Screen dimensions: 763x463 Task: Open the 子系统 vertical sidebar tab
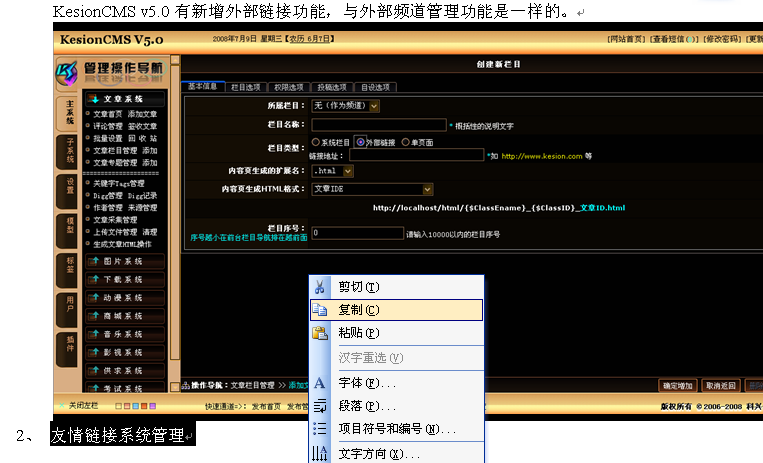69,151
